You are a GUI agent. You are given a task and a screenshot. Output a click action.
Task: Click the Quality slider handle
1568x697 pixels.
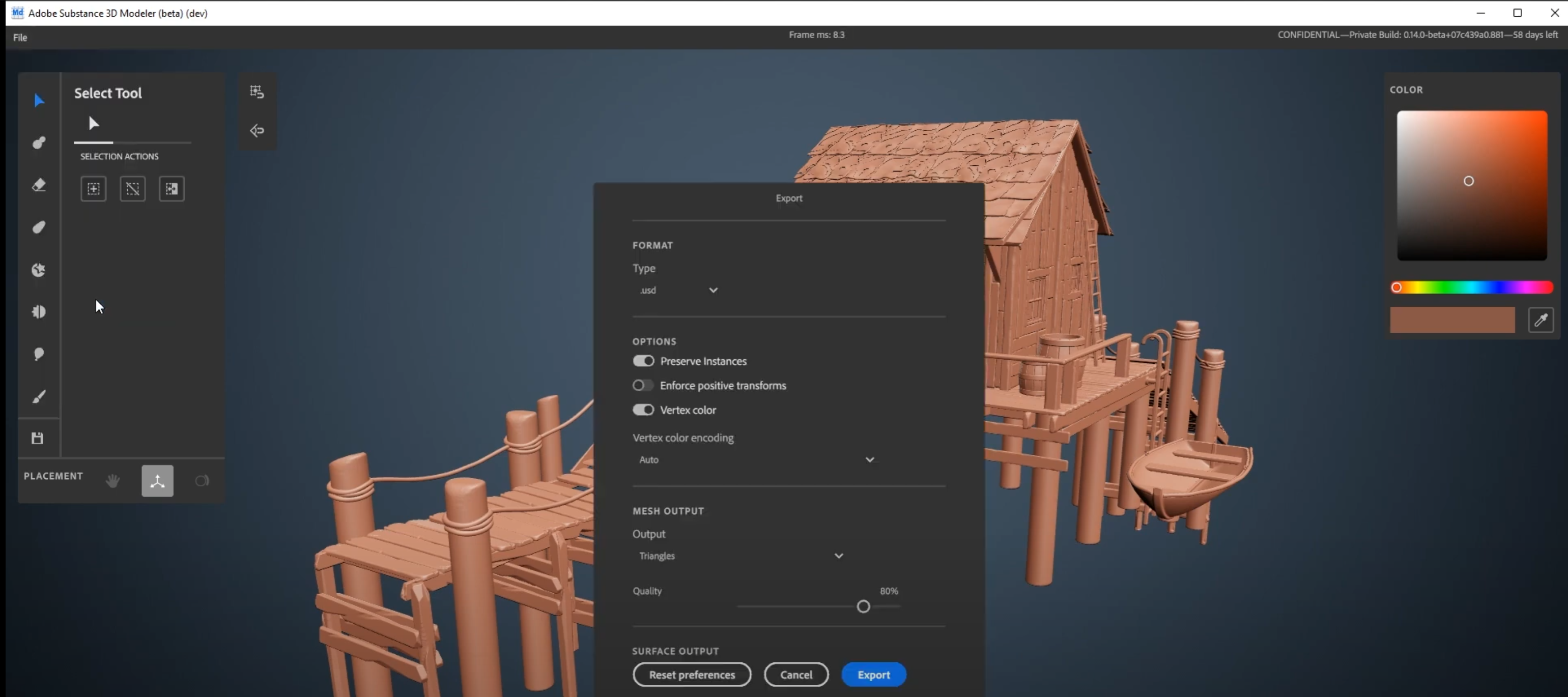coord(863,606)
